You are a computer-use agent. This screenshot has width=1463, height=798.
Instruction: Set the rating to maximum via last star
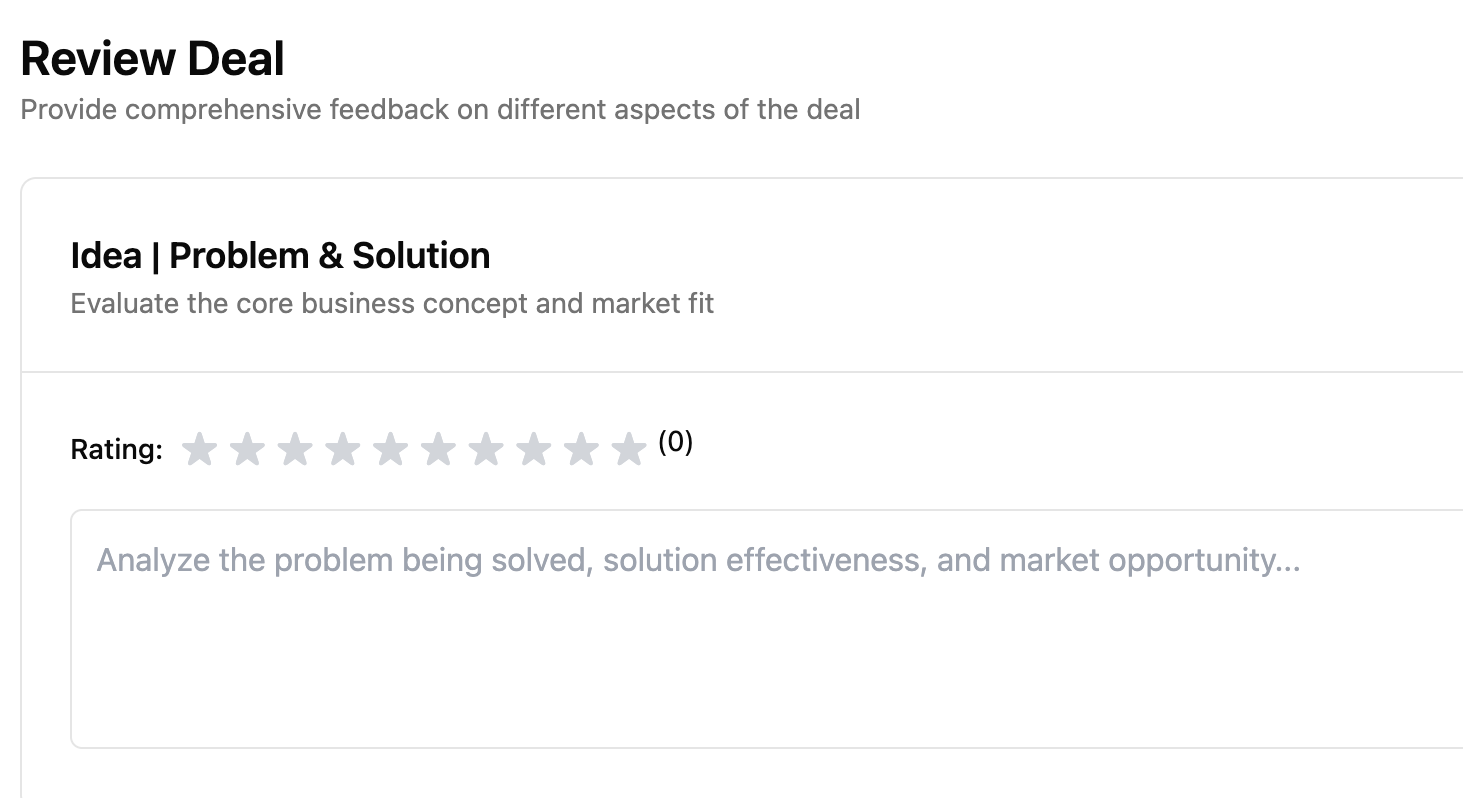(630, 449)
